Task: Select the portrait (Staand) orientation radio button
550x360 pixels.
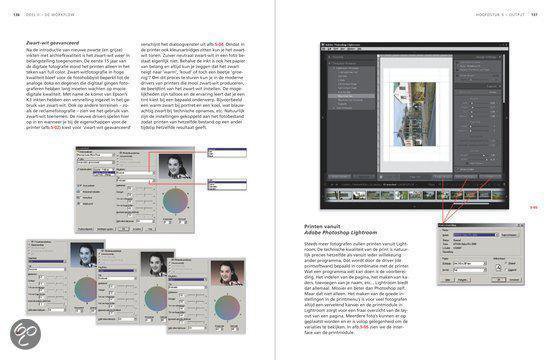Action: (x=506, y=263)
